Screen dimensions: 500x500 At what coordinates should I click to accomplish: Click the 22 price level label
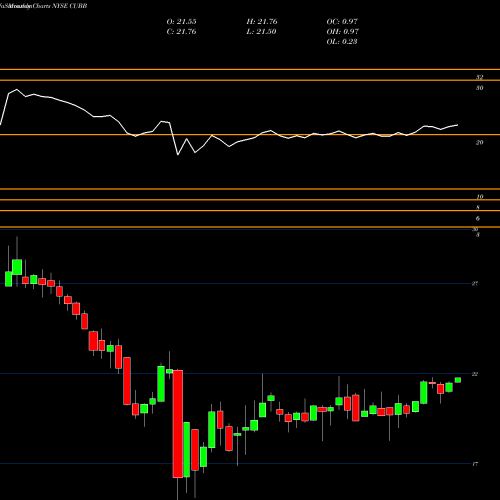475,374
